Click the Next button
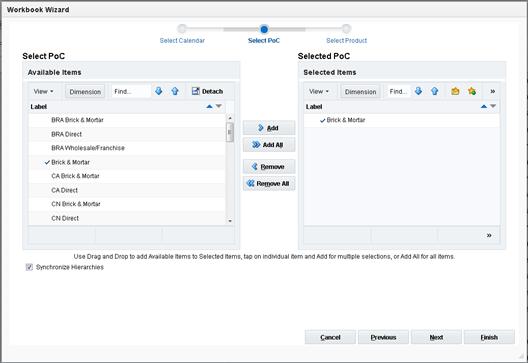528x363 pixels. (x=436, y=337)
